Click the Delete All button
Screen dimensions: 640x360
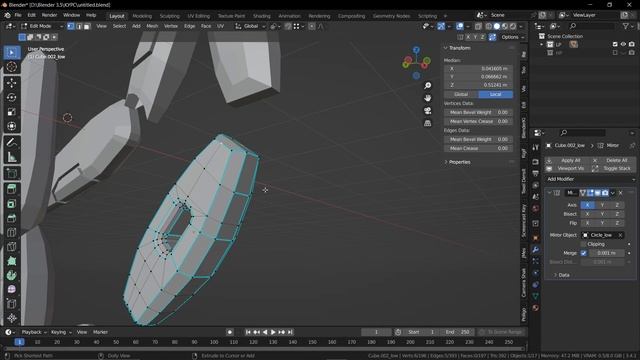coord(613,160)
